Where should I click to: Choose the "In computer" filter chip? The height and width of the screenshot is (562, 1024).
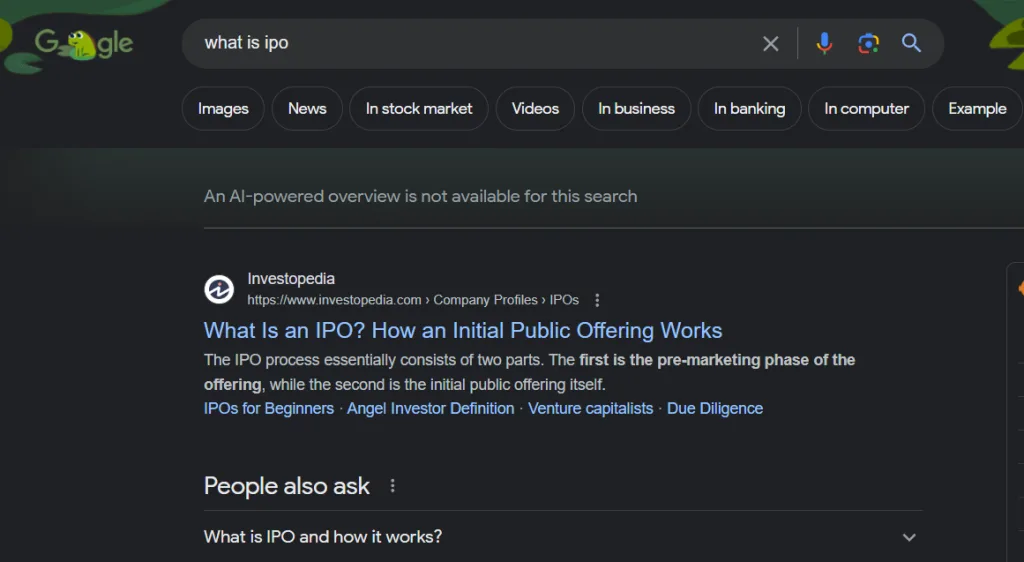click(866, 109)
